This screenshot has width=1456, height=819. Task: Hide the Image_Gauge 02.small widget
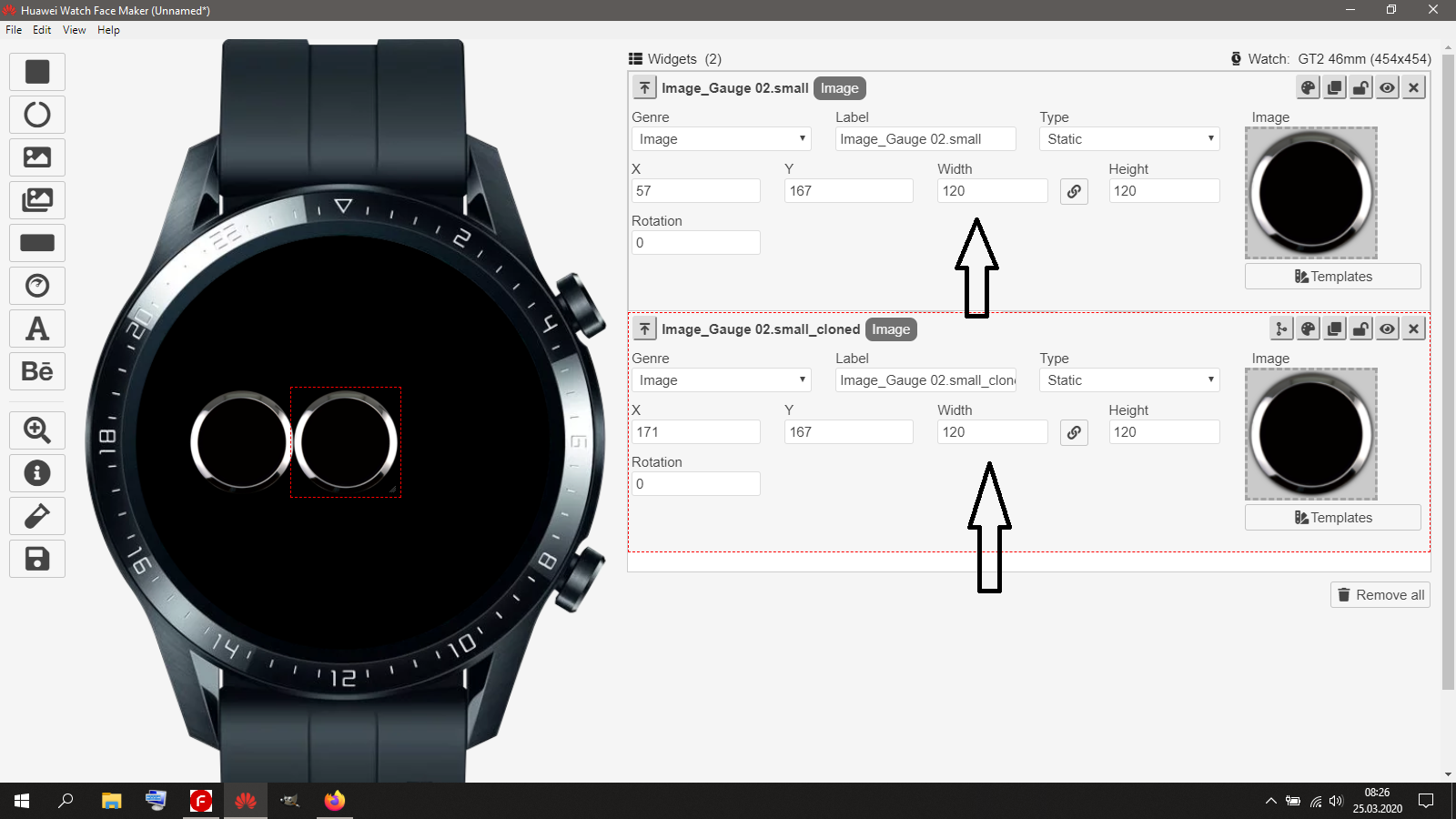[x=1387, y=87]
